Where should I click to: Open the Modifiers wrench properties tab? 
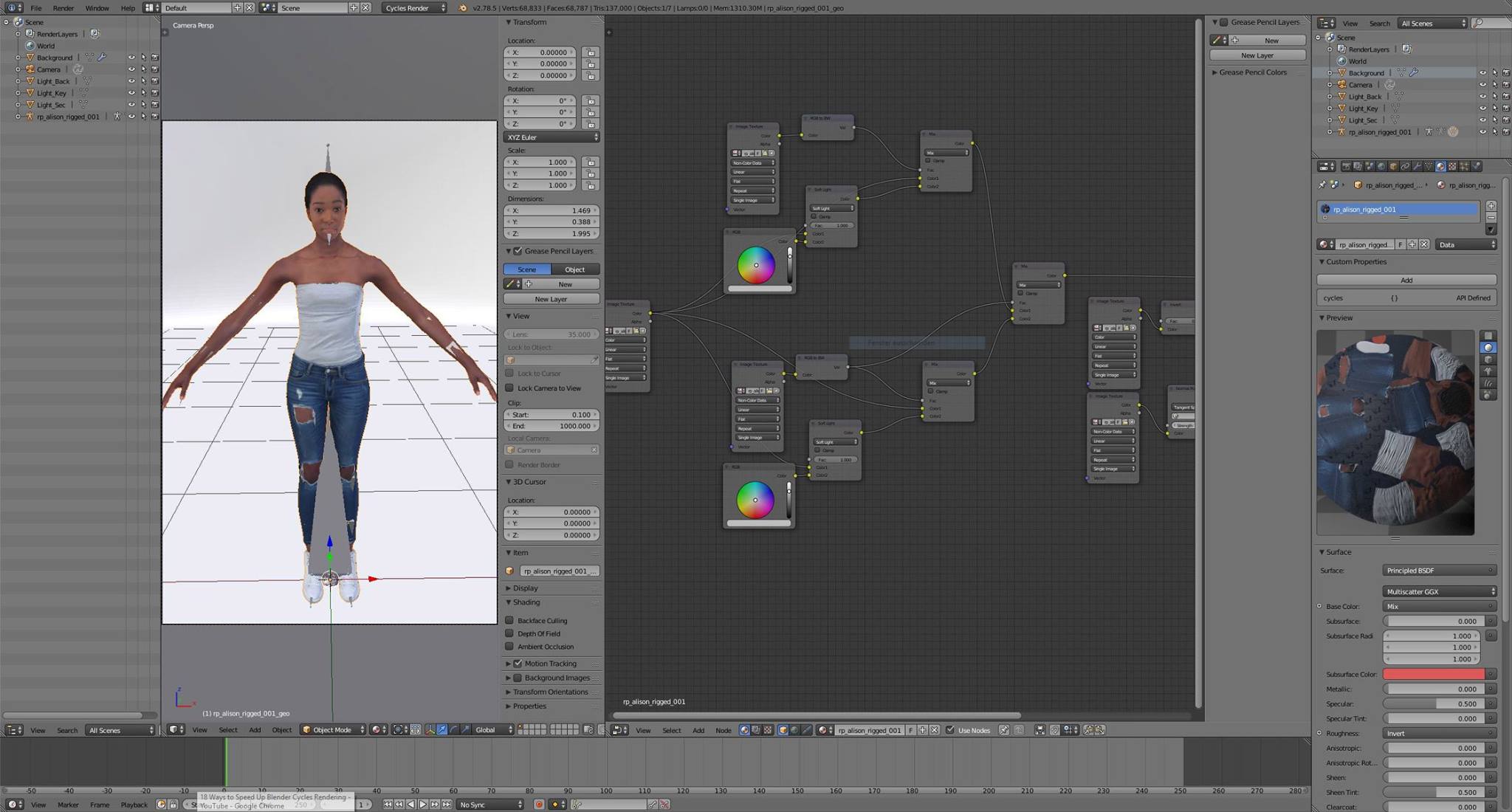tap(1417, 166)
